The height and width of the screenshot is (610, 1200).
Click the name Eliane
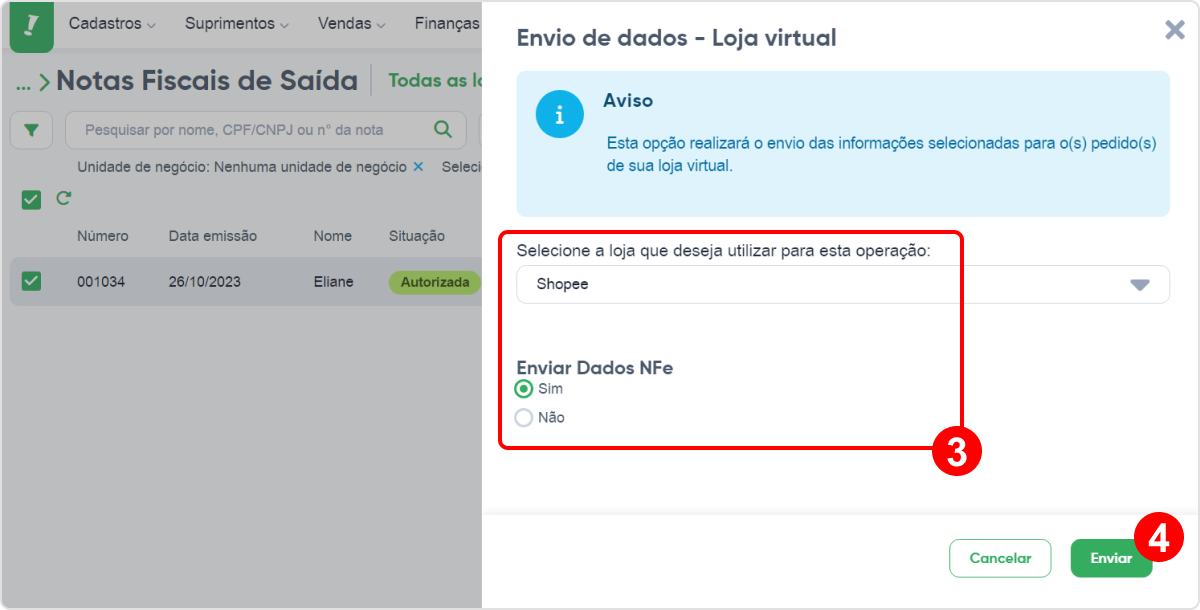334,282
